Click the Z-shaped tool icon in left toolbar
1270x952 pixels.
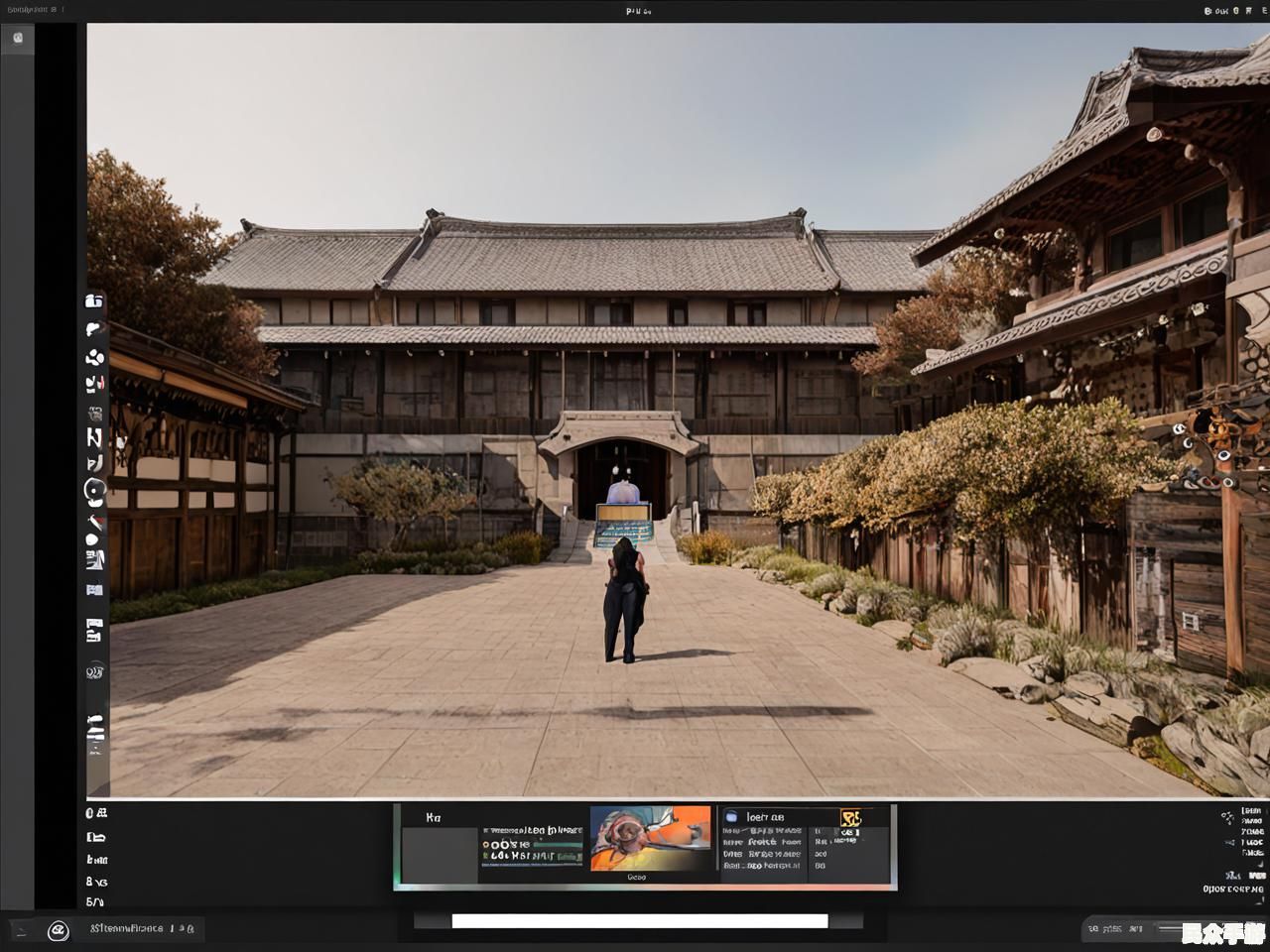coord(94,437)
